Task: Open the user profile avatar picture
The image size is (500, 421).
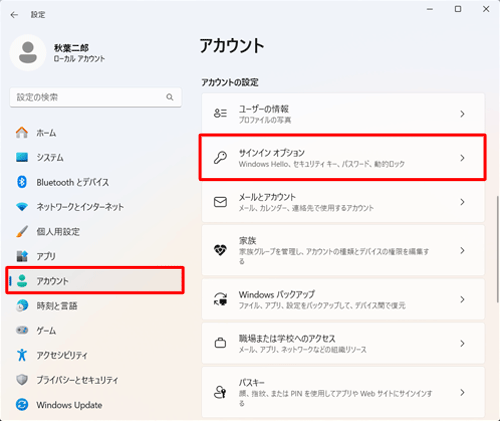Action: tap(28, 53)
